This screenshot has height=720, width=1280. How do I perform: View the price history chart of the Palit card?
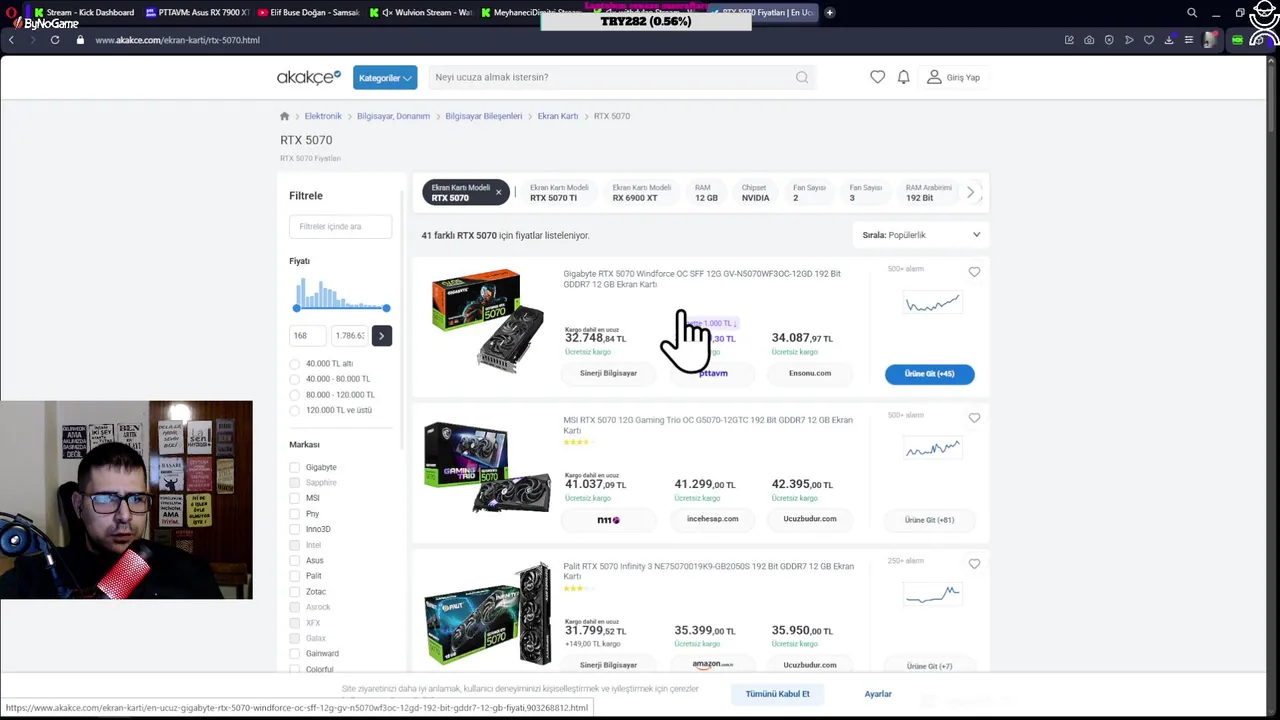tap(932, 595)
